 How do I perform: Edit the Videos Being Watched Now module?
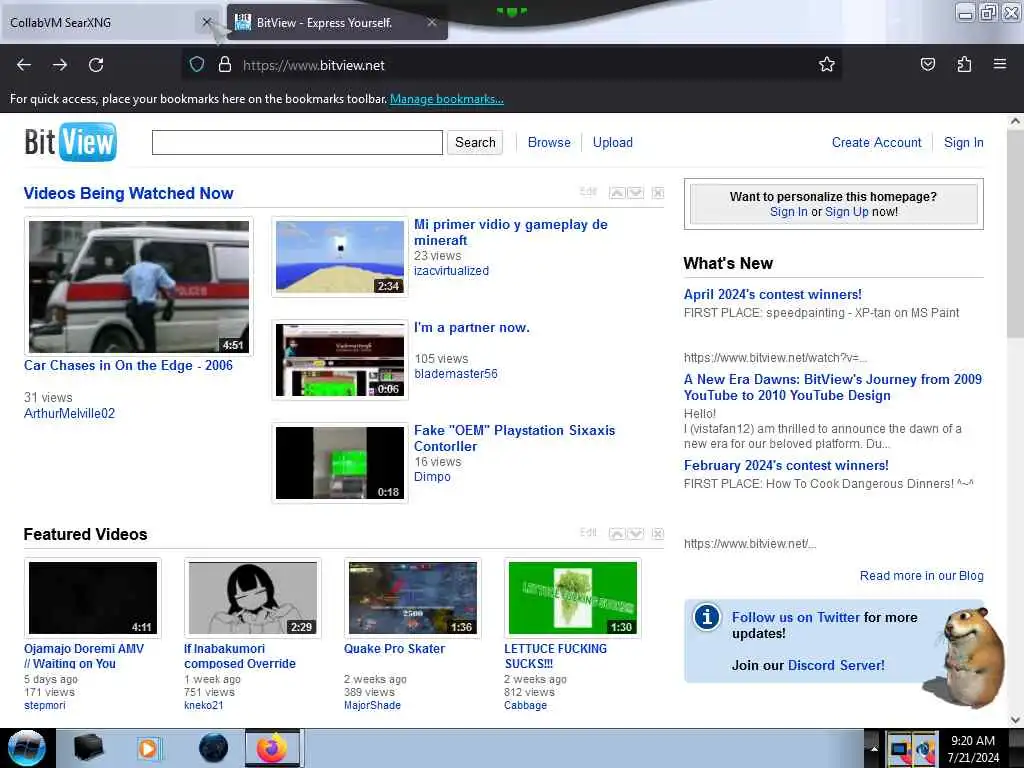pyautogui.click(x=588, y=191)
